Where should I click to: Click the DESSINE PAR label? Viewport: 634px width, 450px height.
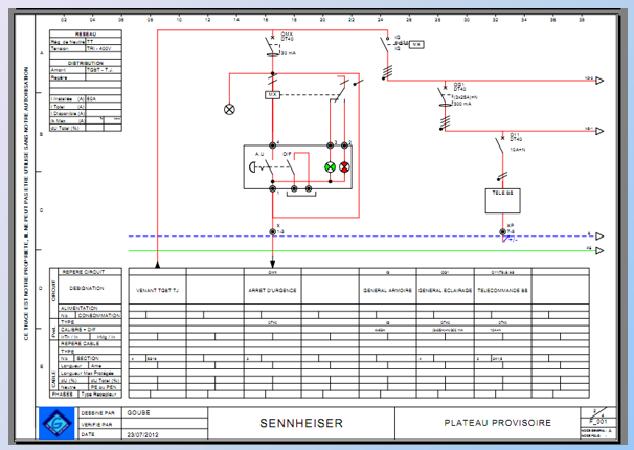(98, 413)
